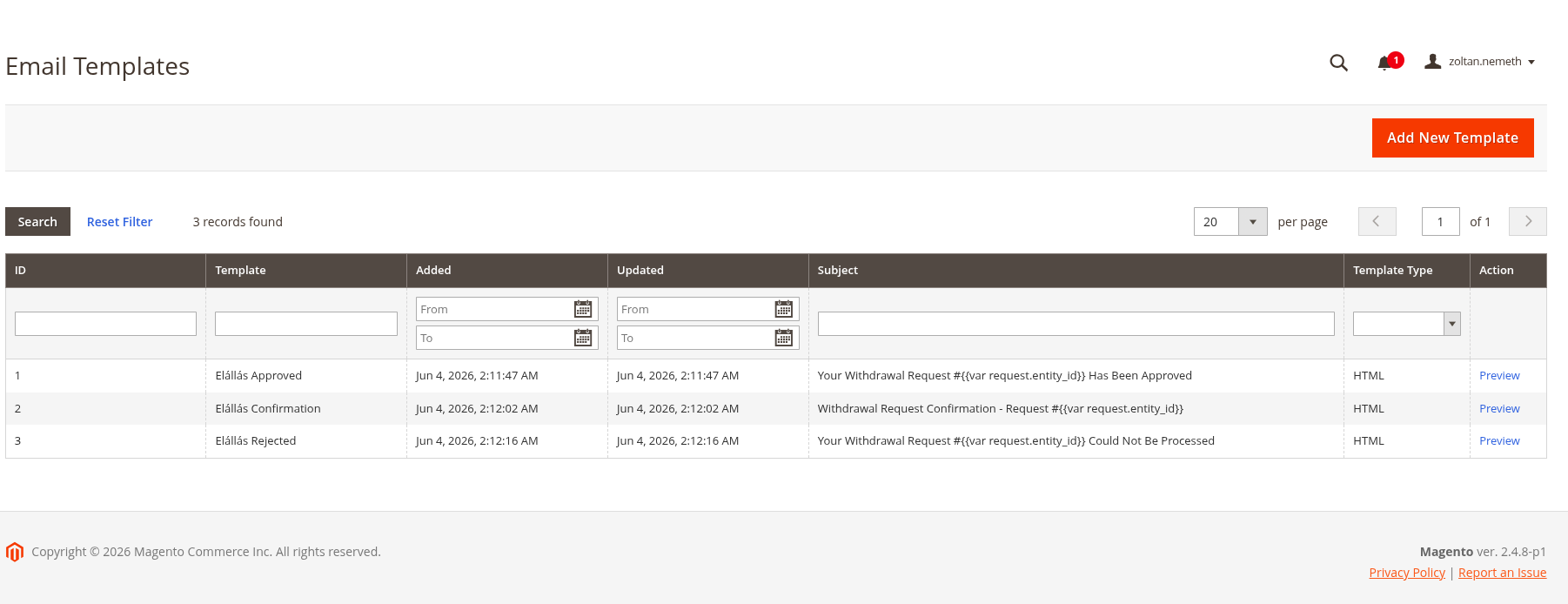1568x604 pixels.
Task: Click the Email Templates page title
Action: (97, 66)
